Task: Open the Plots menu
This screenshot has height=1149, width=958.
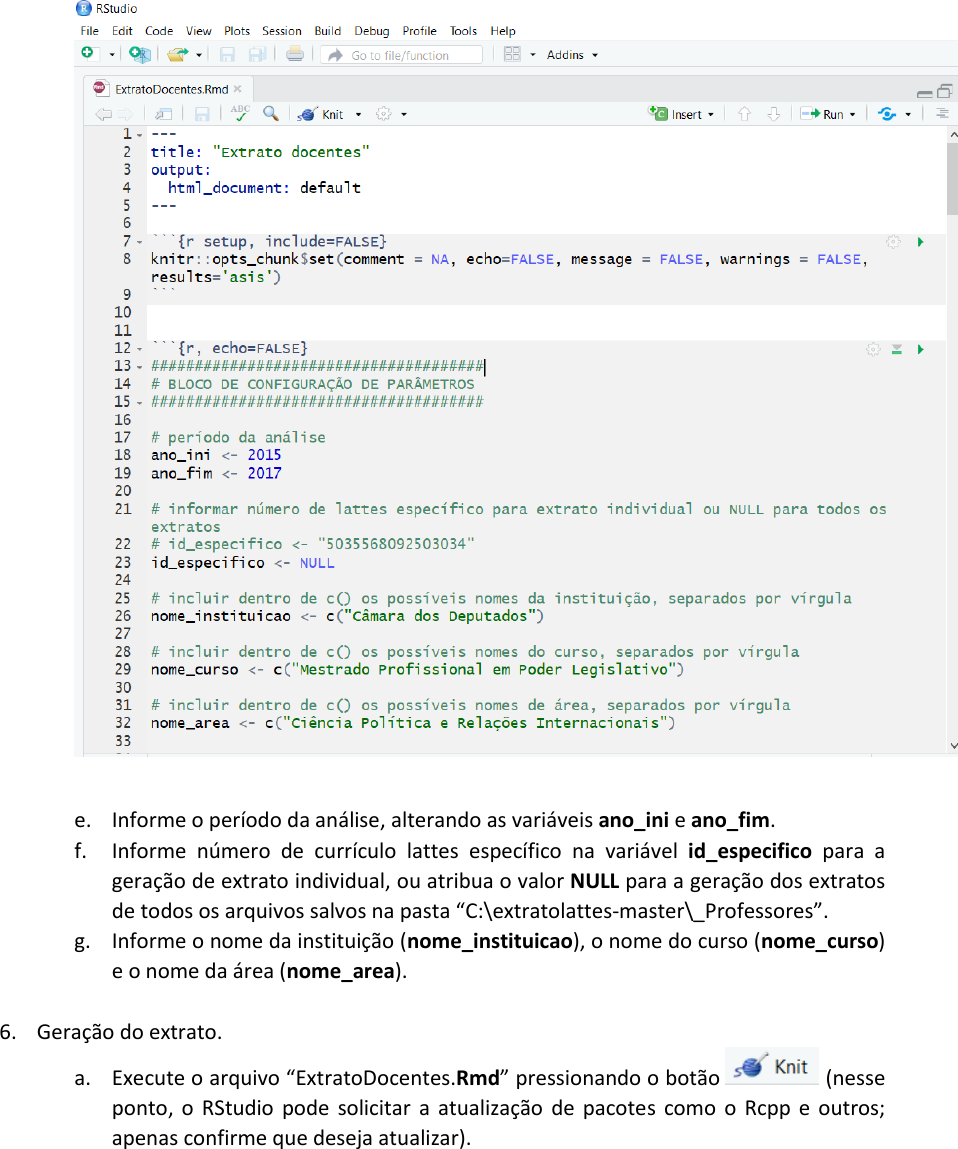Action: pyautogui.click(x=237, y=31)
